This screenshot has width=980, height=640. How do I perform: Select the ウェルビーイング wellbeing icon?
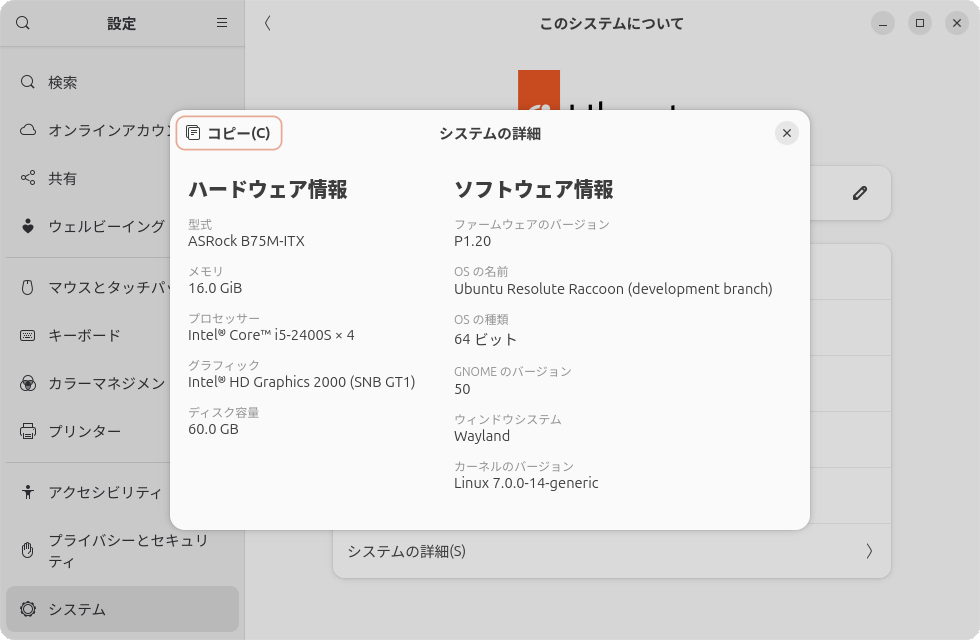[x=28, y=227]
